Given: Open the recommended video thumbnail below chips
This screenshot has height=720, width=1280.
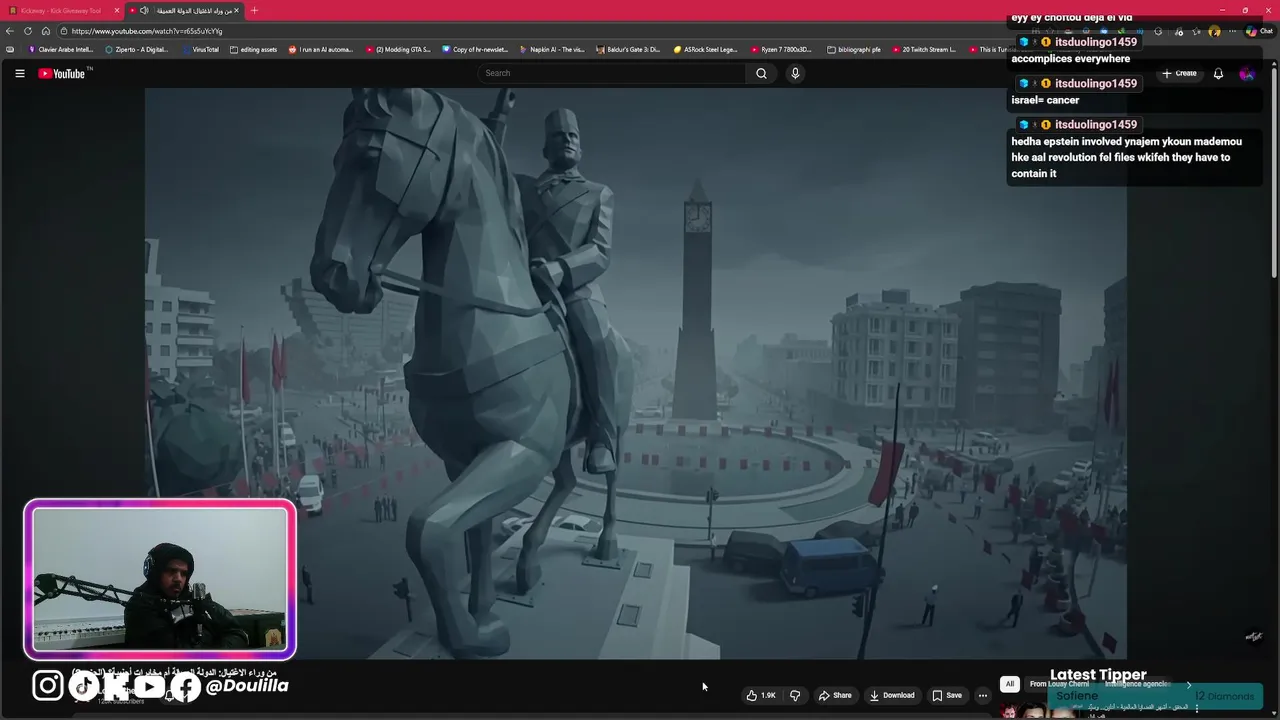Looking at the screenshot, I should pos(1040,710).
